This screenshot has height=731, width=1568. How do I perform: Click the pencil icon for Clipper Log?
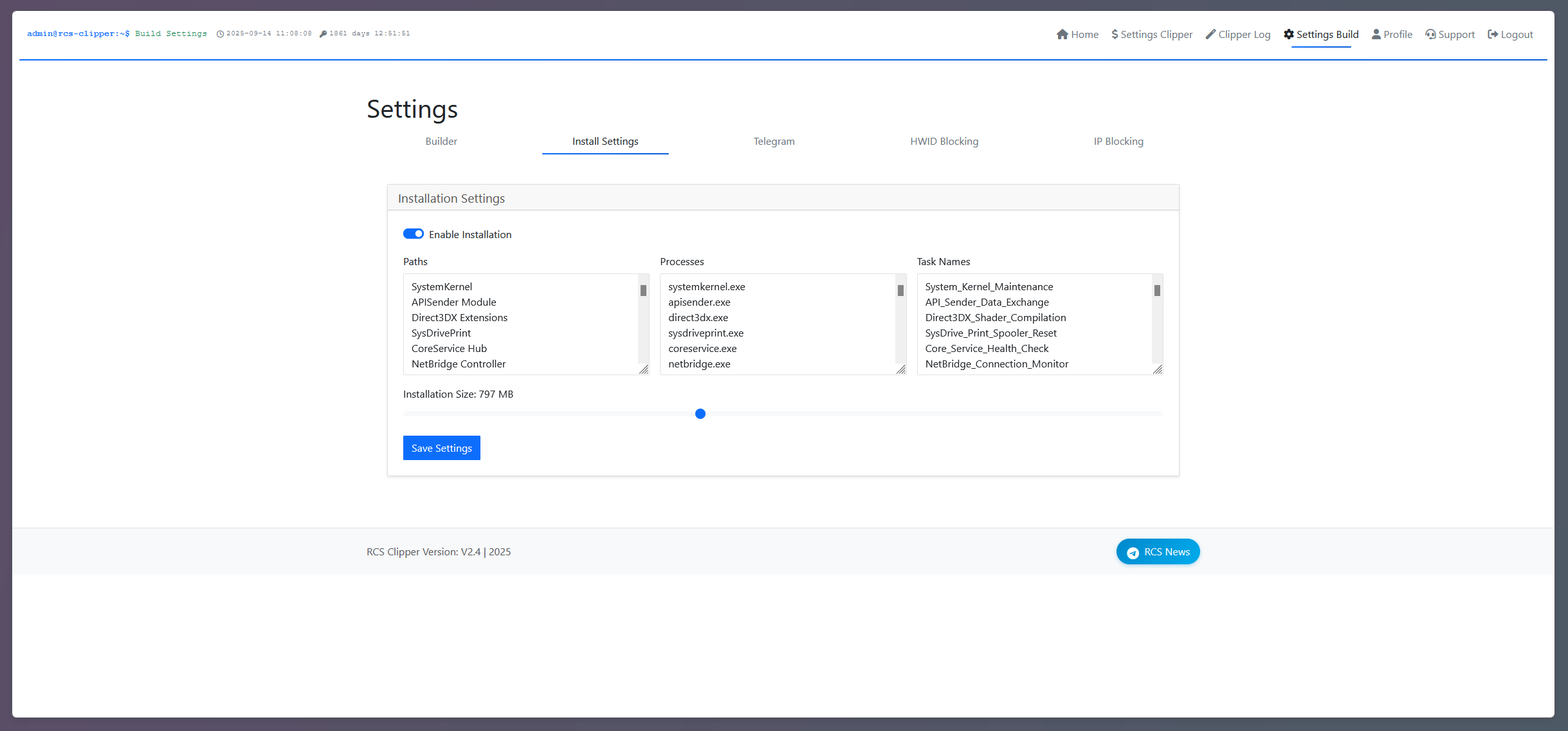pos(1210,34)
